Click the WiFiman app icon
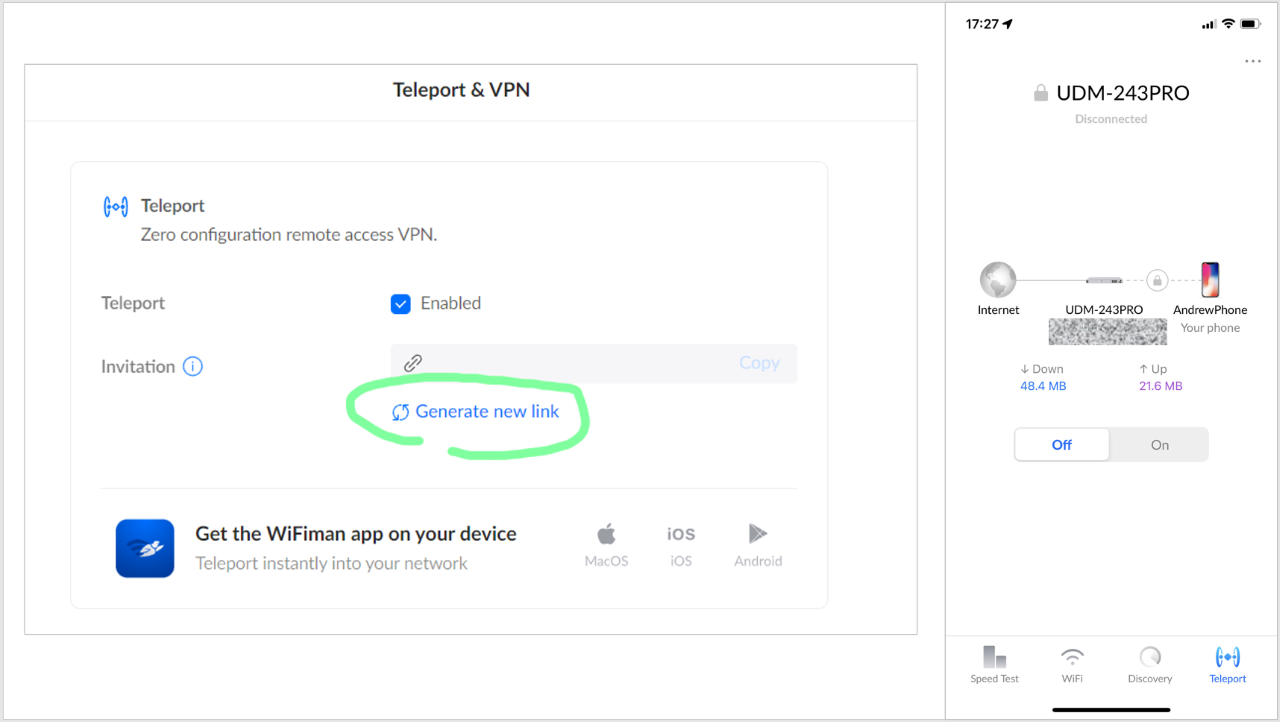This screenshot has height=722, width=1280. click(145, 548)
